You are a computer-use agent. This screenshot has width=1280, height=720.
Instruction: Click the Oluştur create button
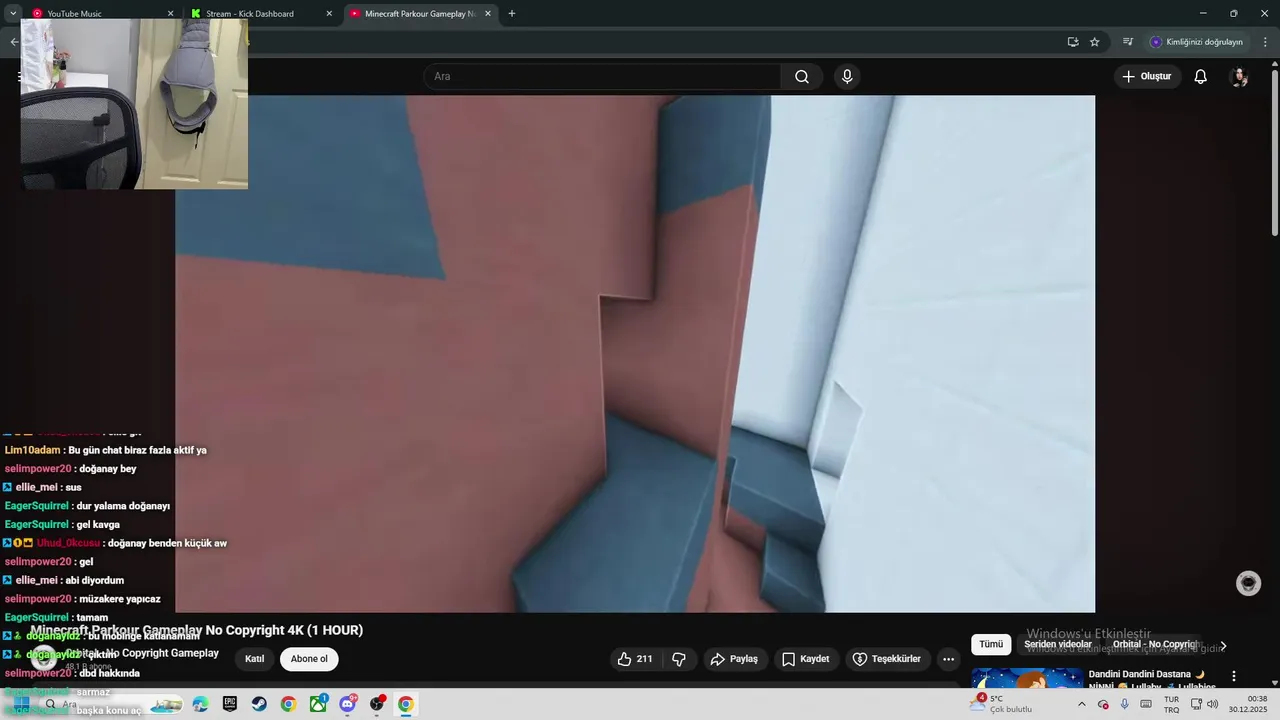pyautogui.click(x=1146, y=77)
